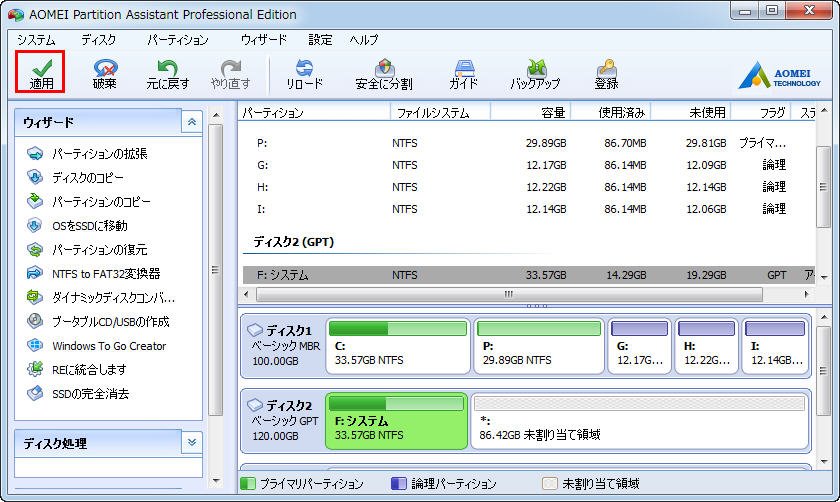Open the パーティション menu
This screenshot has width=840, height=502.
178,40
